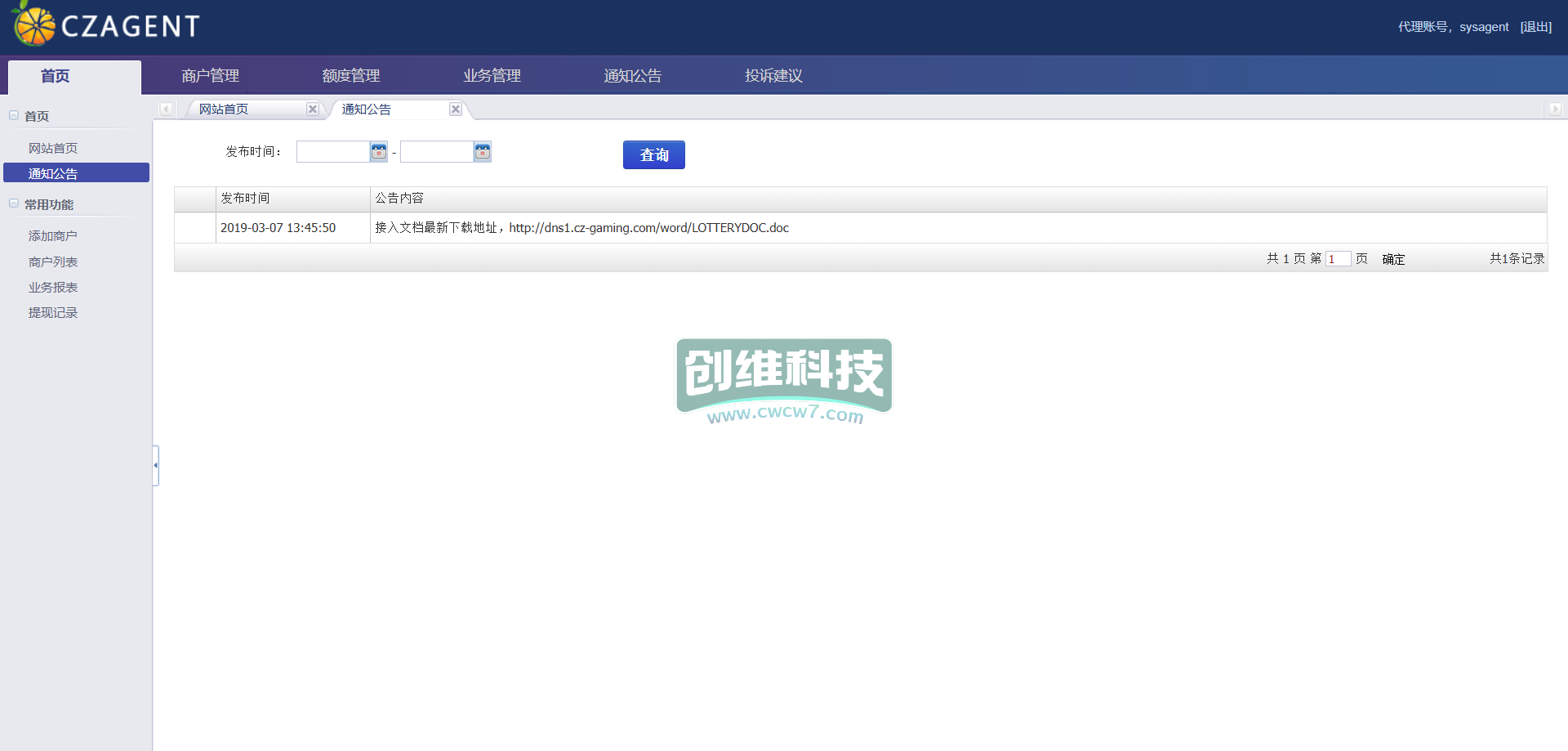Open 商户列表 in sidebar

[53, 262]
